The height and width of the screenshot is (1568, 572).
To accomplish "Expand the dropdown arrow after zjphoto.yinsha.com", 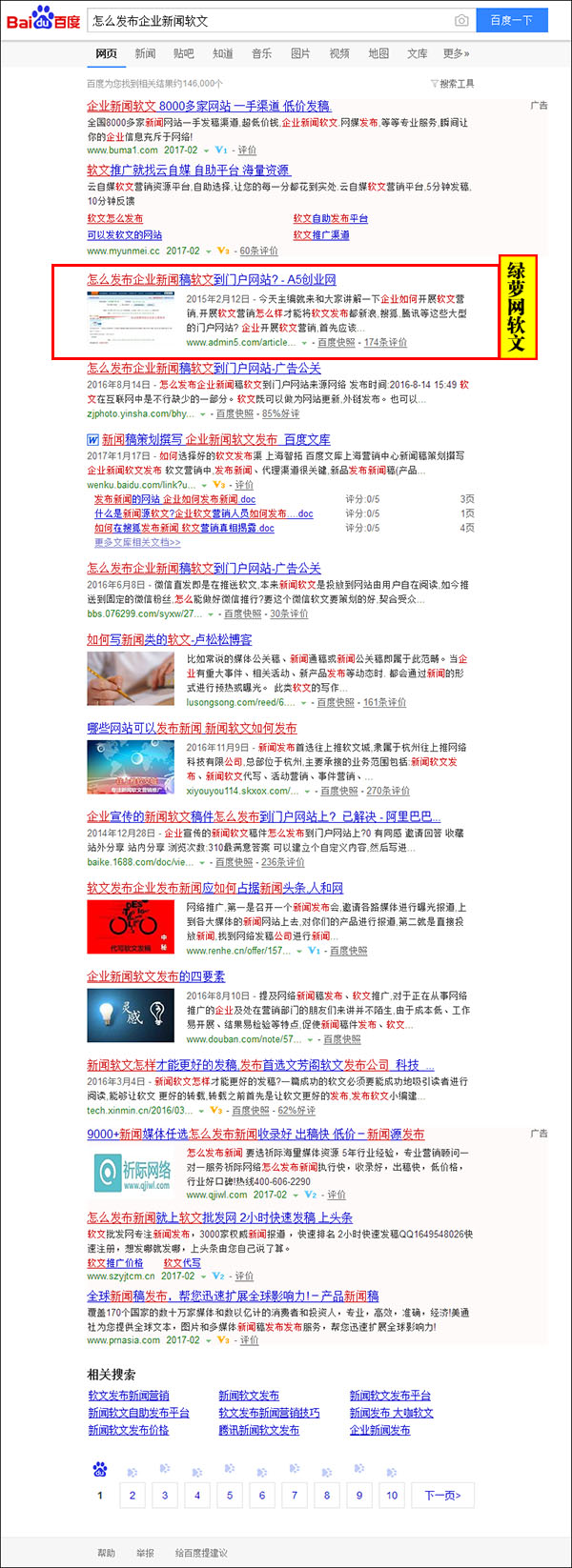I will click(x=204, y=414).
